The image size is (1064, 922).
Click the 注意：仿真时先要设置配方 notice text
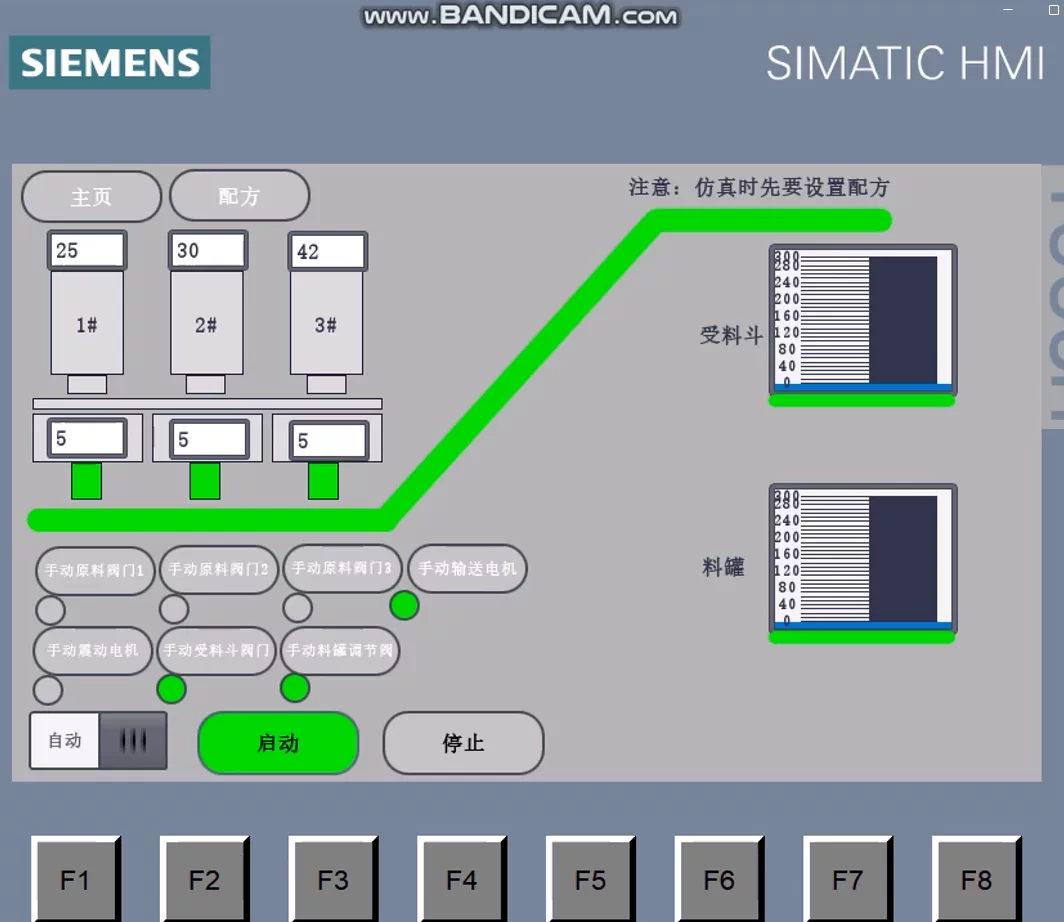[x=759, y=187]
